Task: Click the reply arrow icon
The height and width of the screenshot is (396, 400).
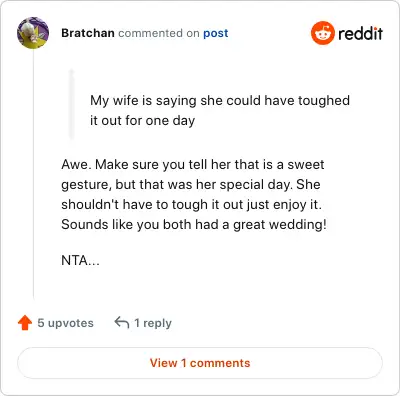Action: 122,322
